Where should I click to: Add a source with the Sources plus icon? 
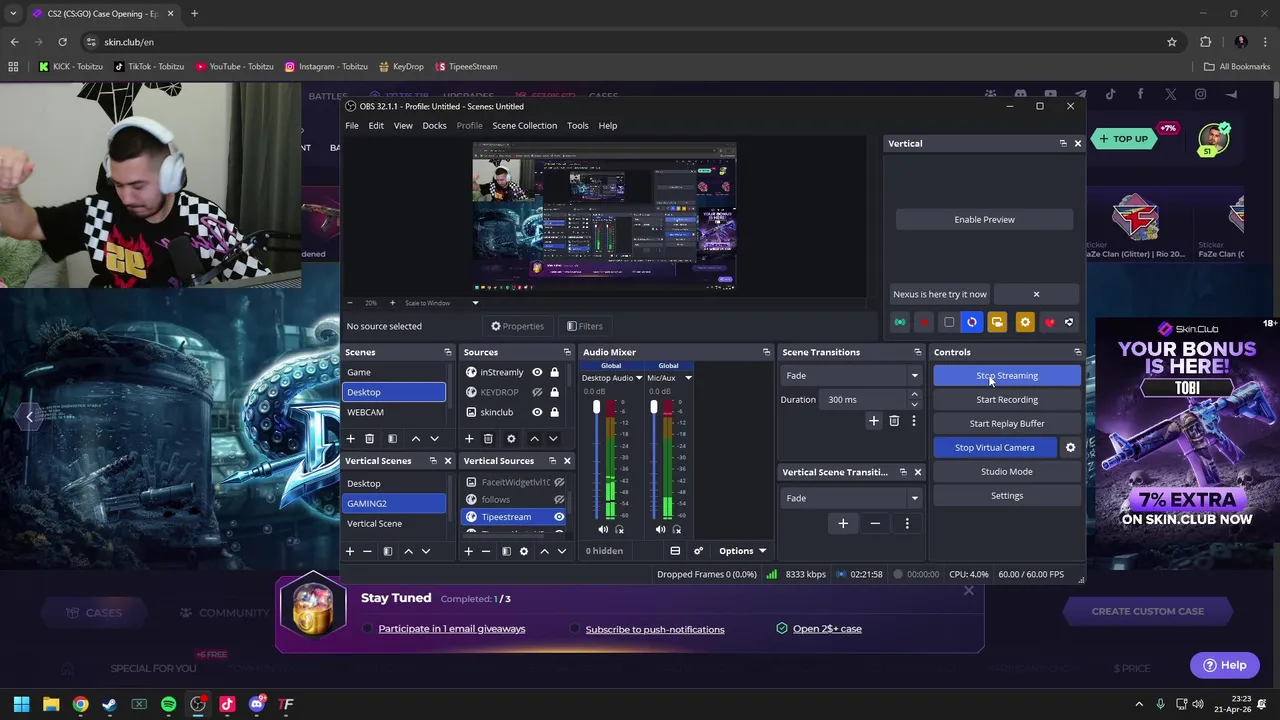click(x=468, y=438)
